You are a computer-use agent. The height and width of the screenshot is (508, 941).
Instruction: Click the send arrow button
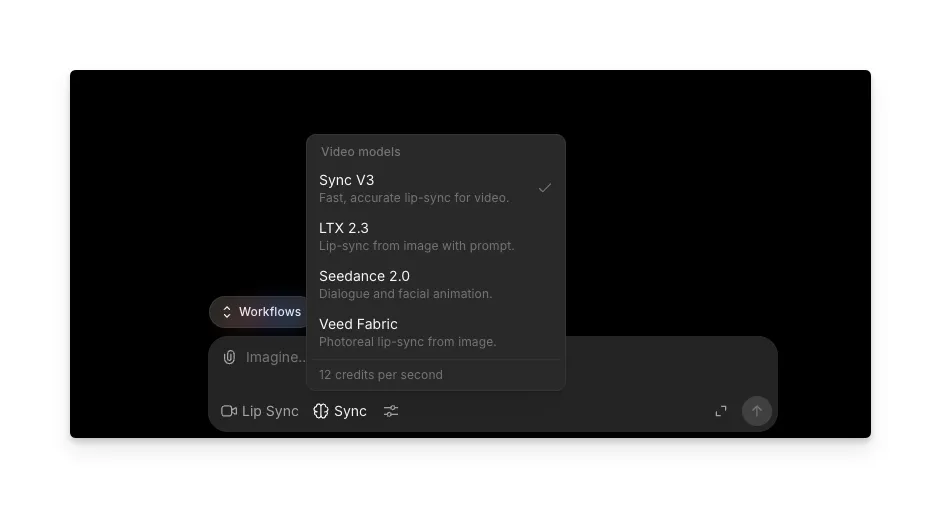[x=757, y=411]
